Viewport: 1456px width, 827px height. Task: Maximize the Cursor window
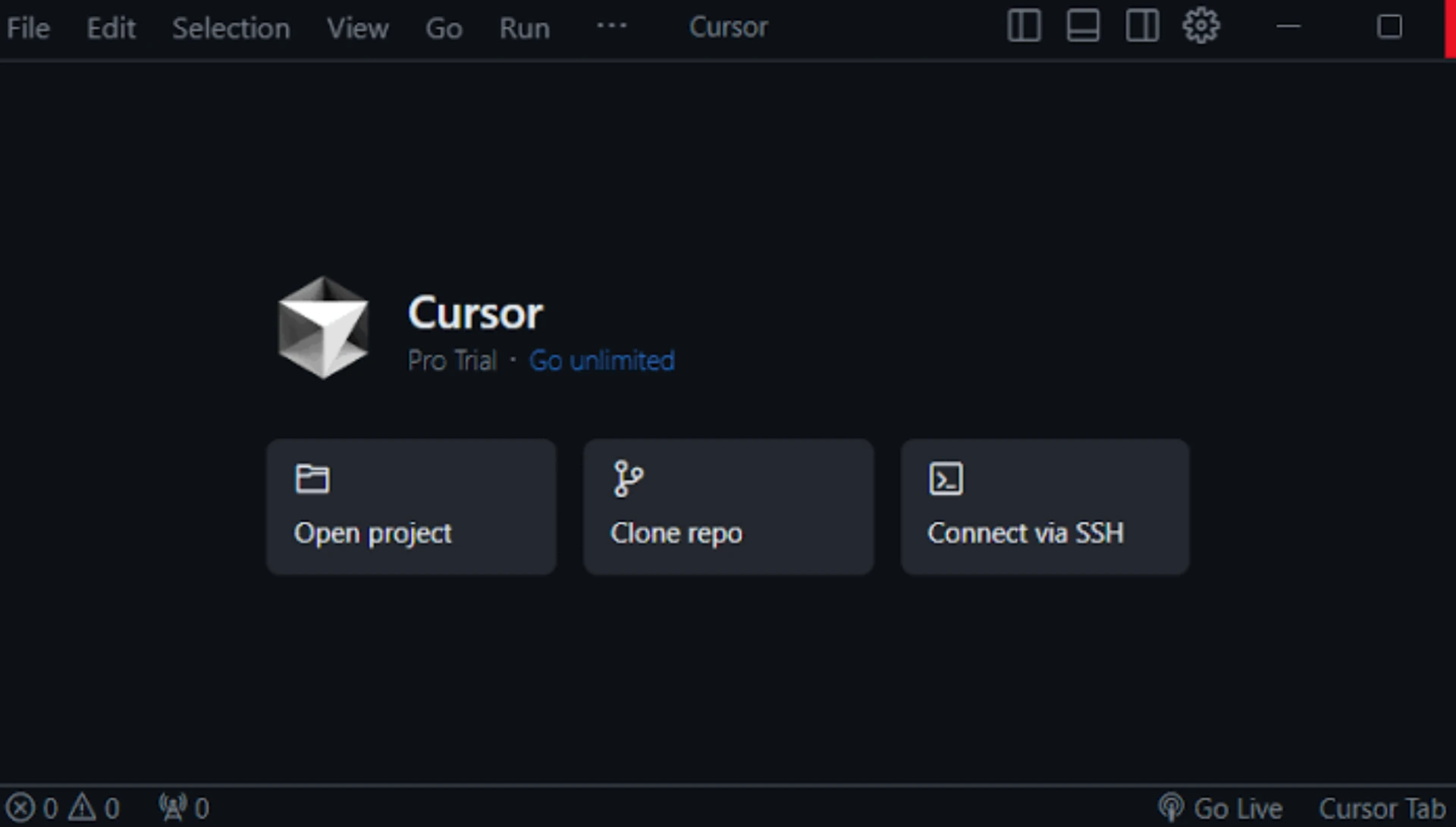click(1389, 27)
